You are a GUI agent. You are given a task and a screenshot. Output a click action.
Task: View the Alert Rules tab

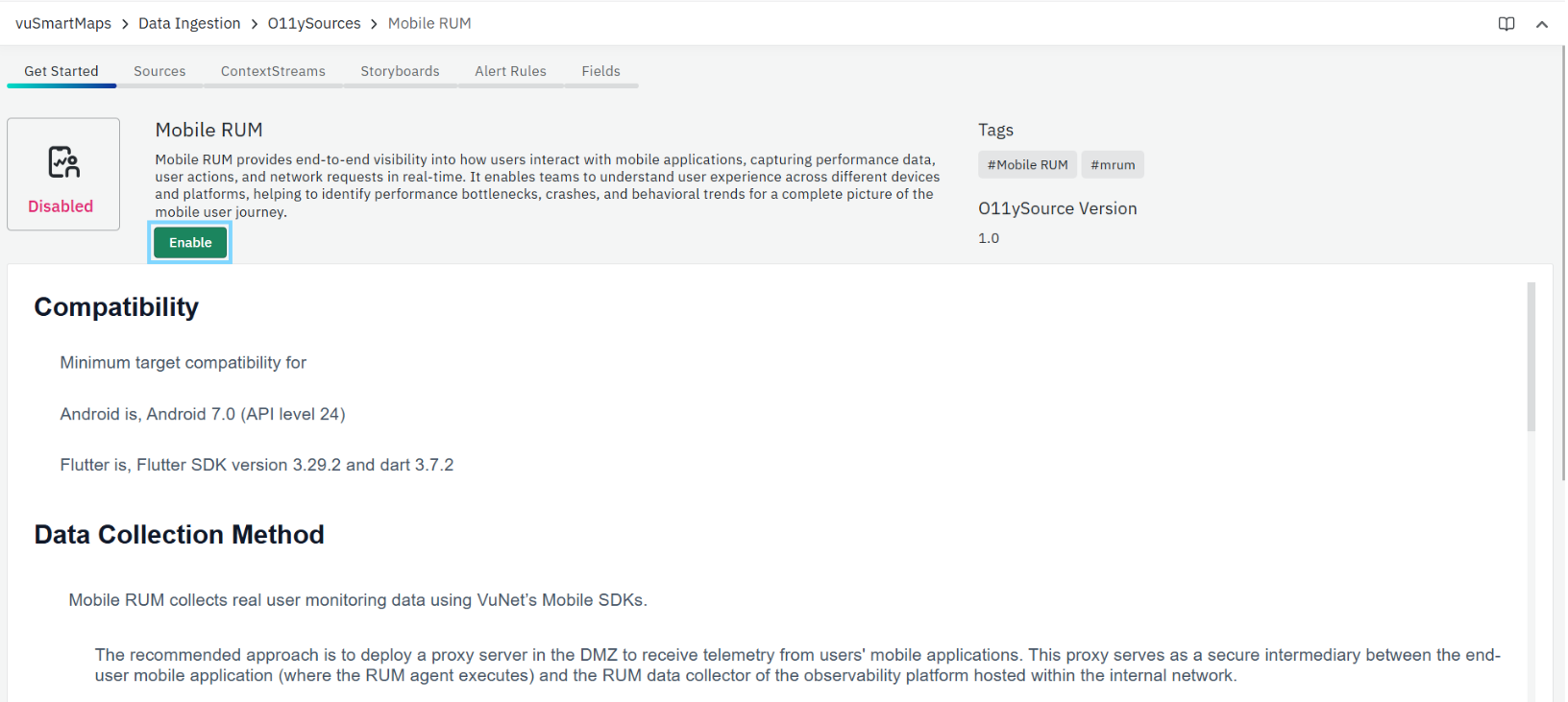510,71
